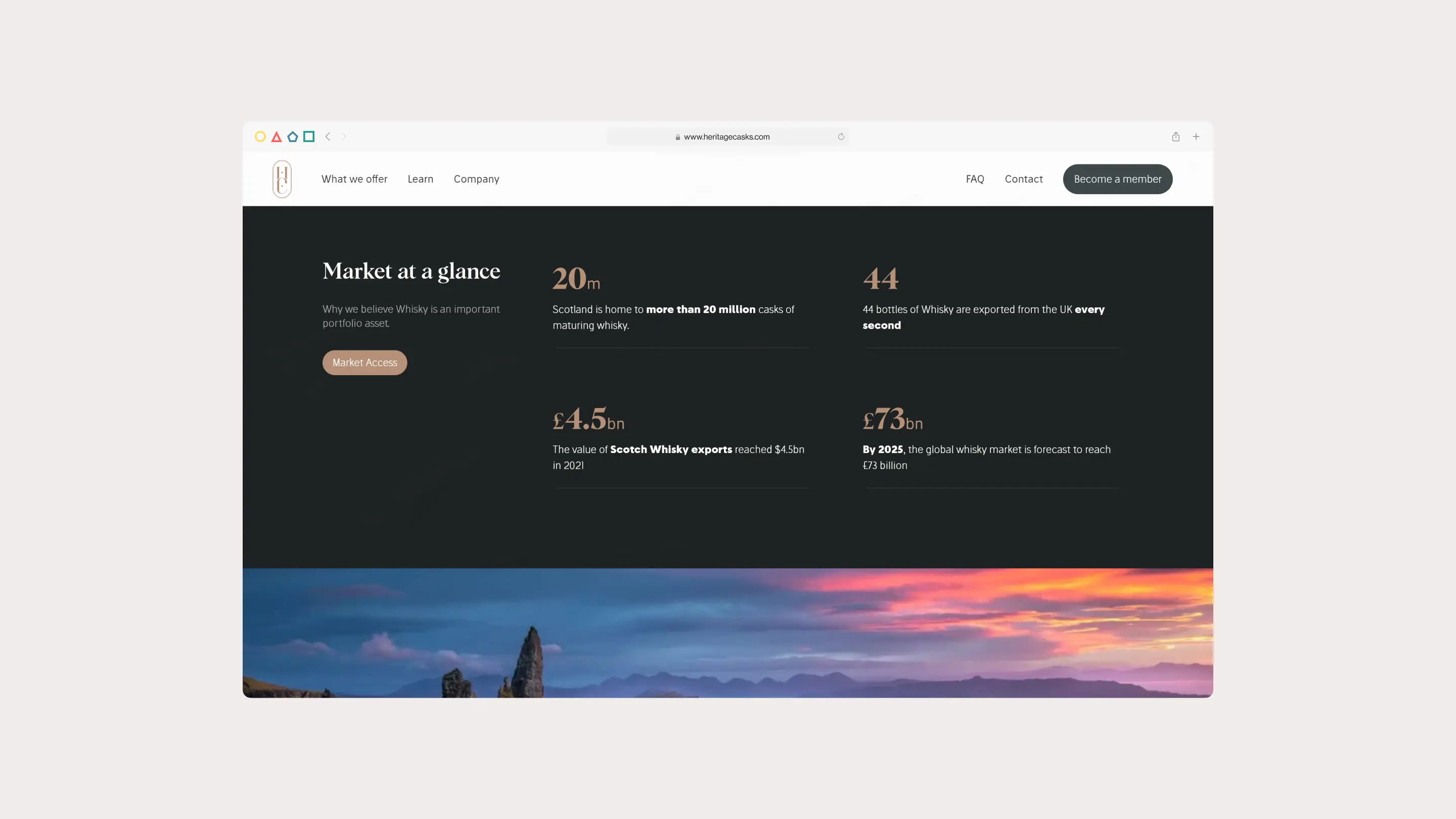
Task: Click the Heritage Casks HC logo
Action: [x=282, y=178]
